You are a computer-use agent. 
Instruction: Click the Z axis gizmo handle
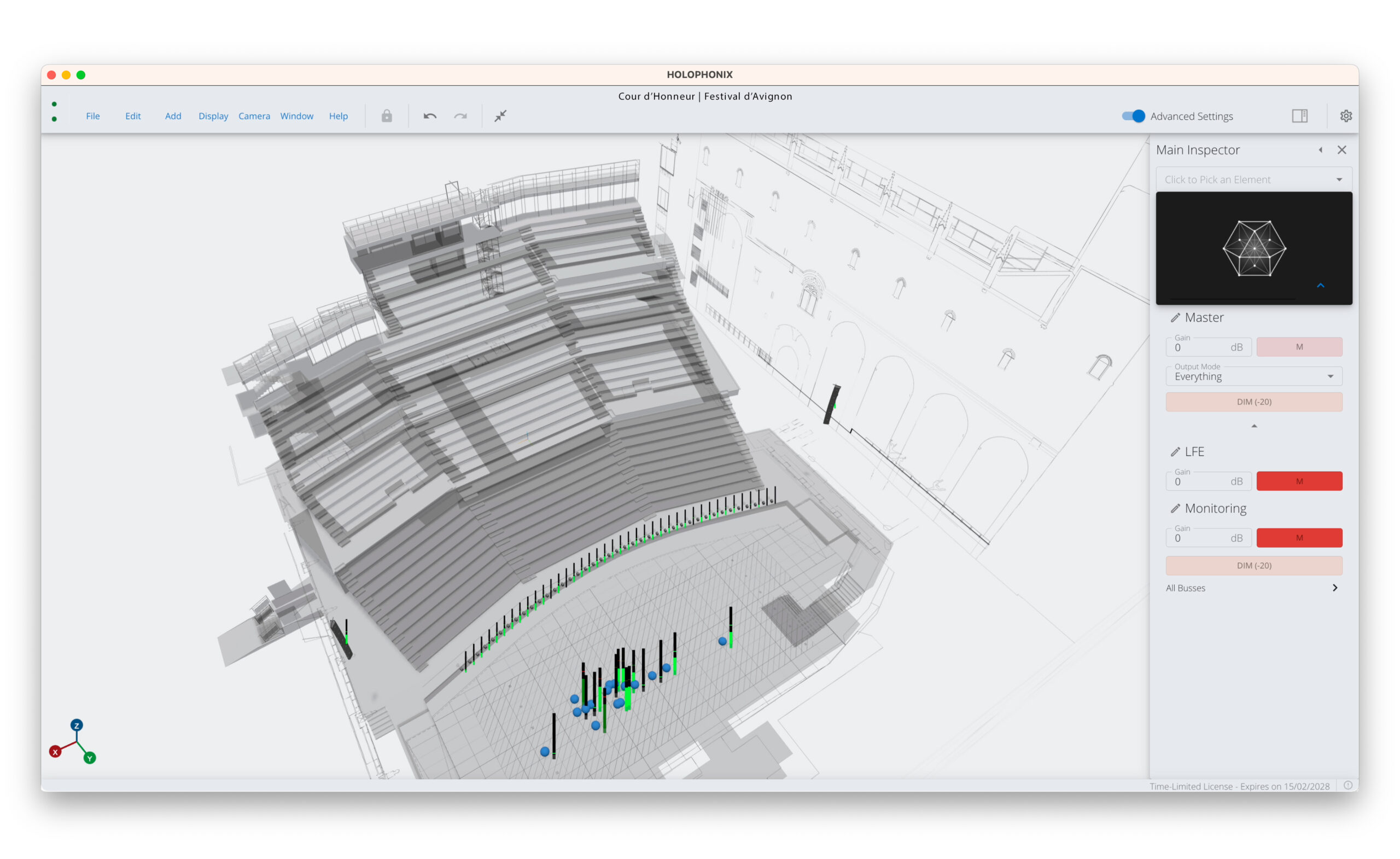(x=77, y=725)
